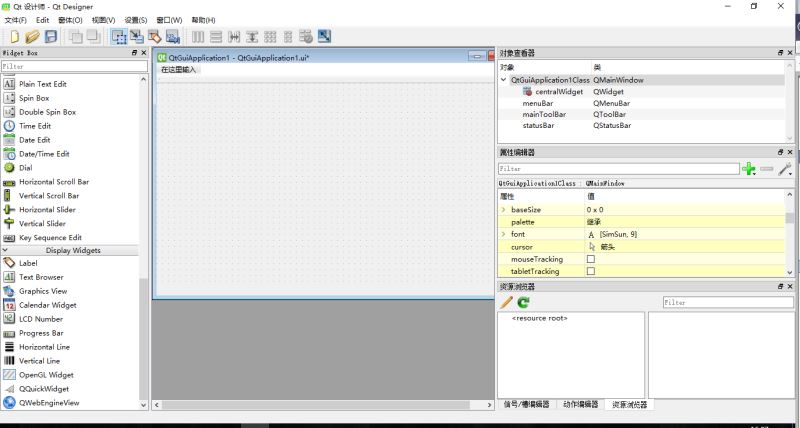
Task: Expand the baseSize property row
Action: pyautogui.click(x=504, y=210)
